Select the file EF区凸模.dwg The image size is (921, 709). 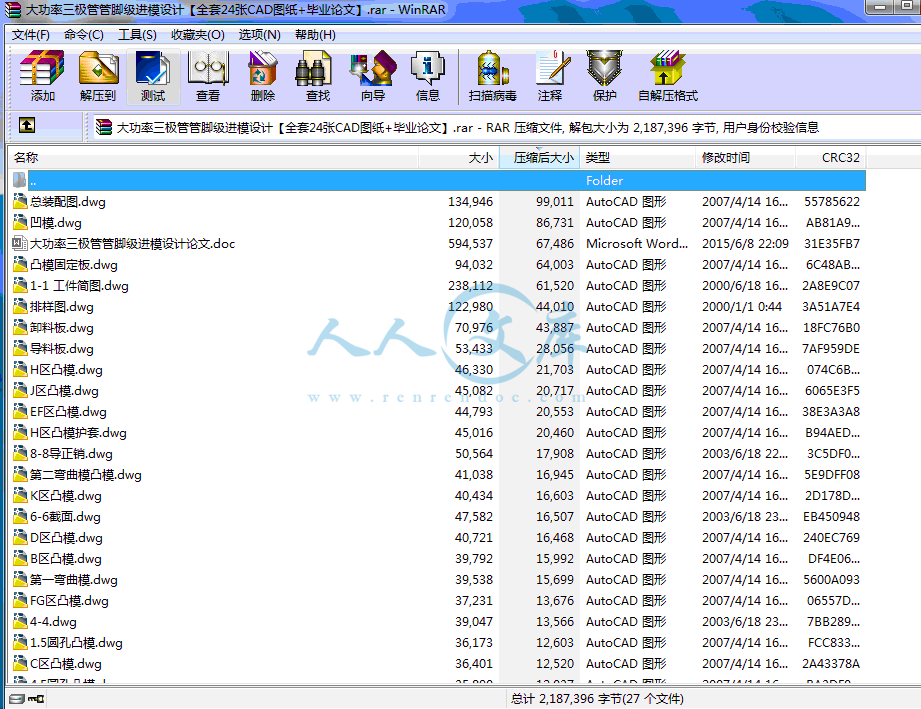69,412
